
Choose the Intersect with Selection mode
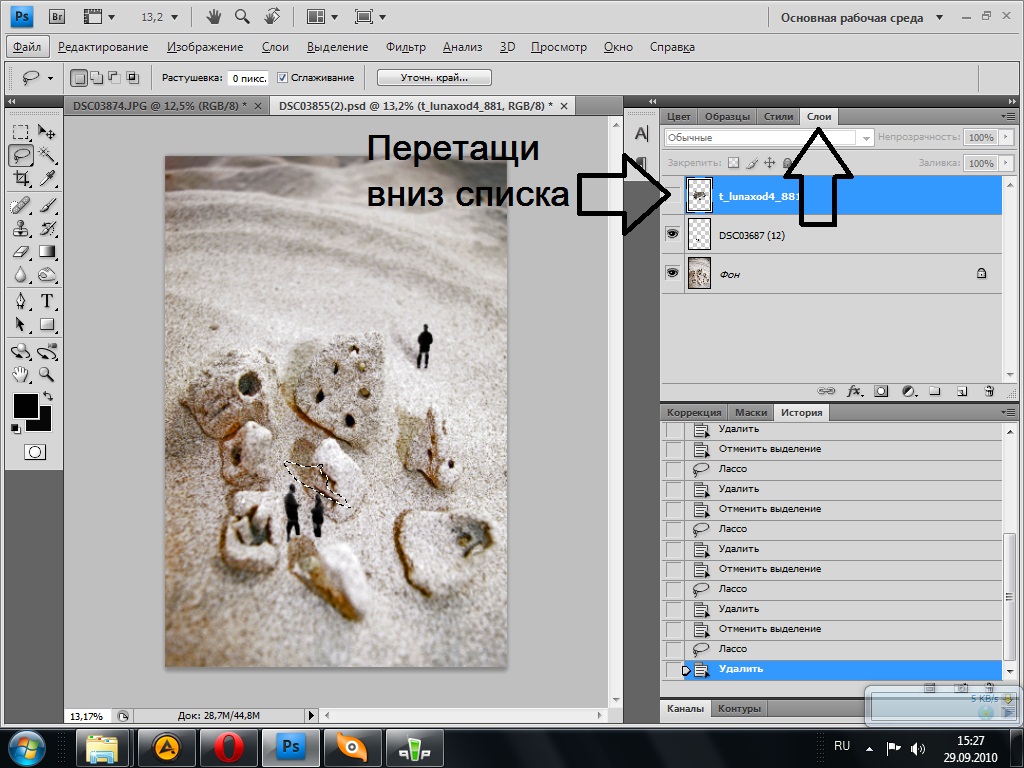click(133, 78)
